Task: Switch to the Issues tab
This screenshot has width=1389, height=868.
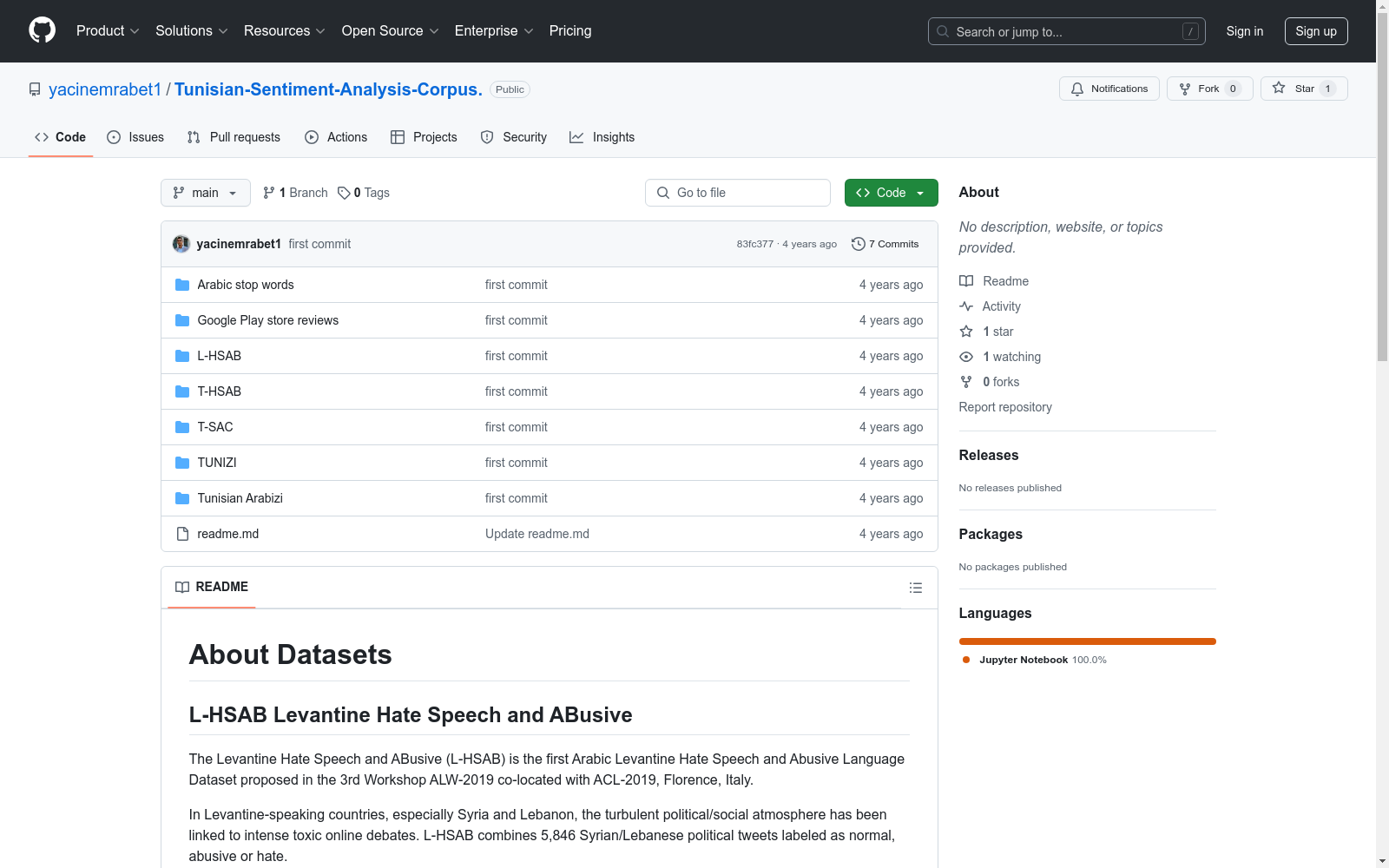Action: pyautogui.click(x=135, y=137)
